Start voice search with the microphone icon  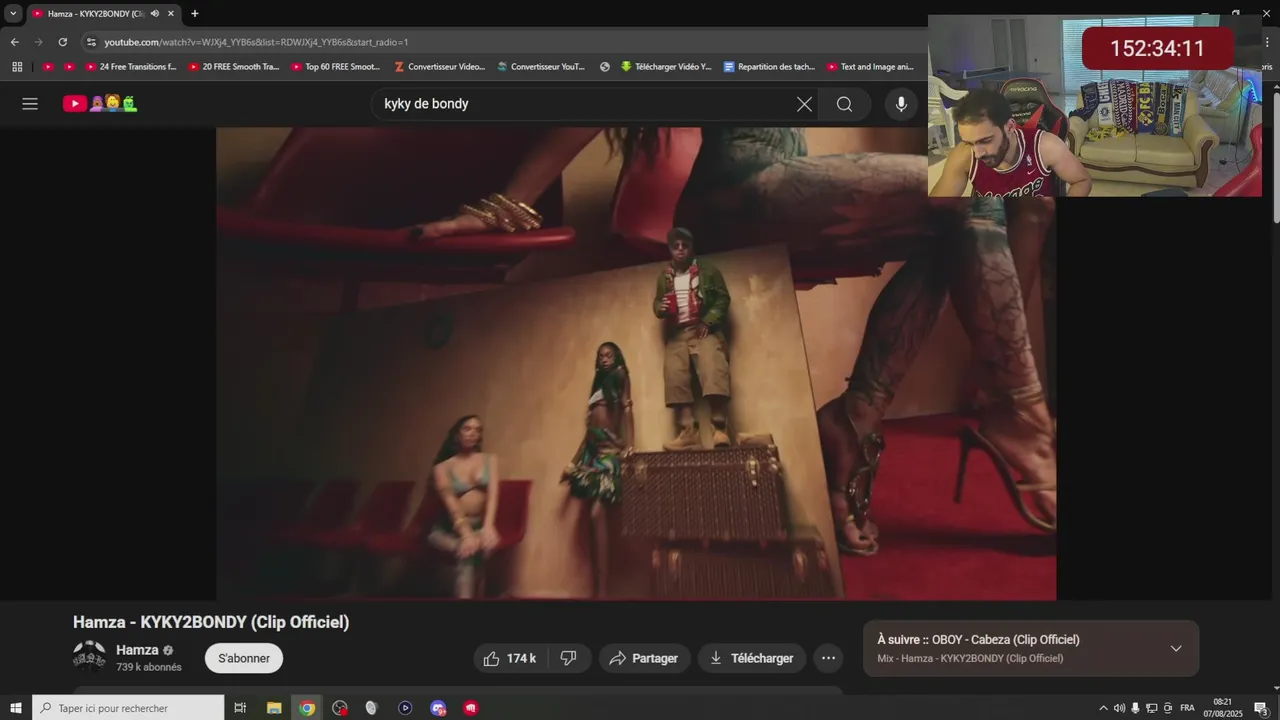point(901,104)
